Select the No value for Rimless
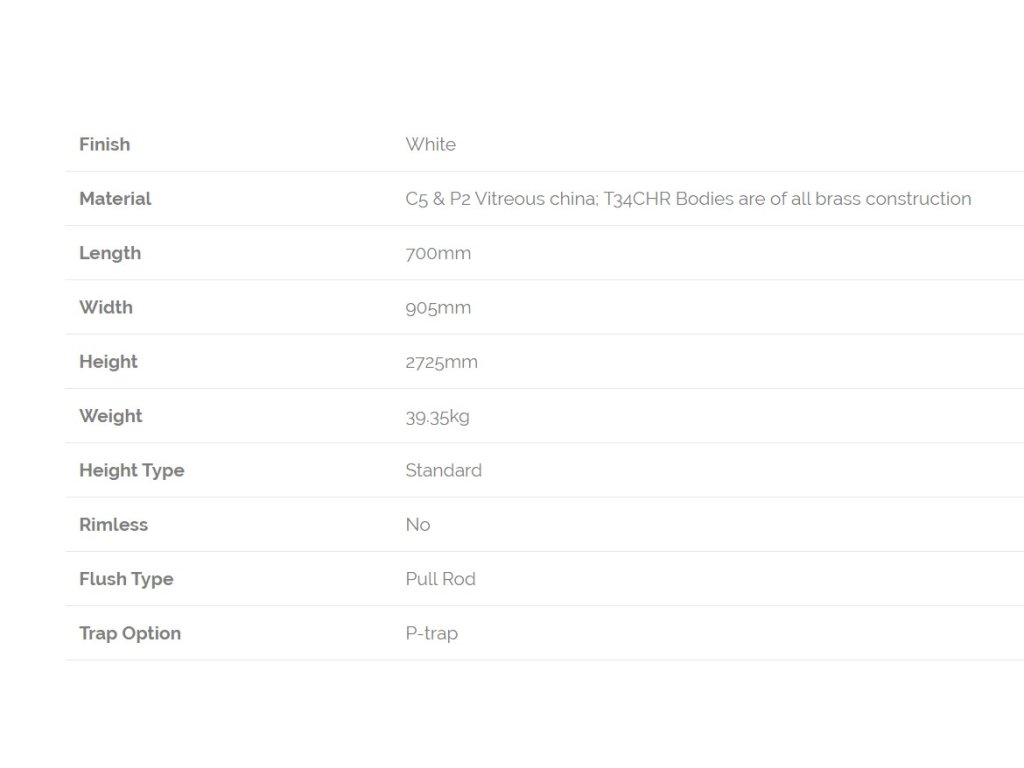The width and height of the screenshot is (1024, 768). click(x=418, y=524)
